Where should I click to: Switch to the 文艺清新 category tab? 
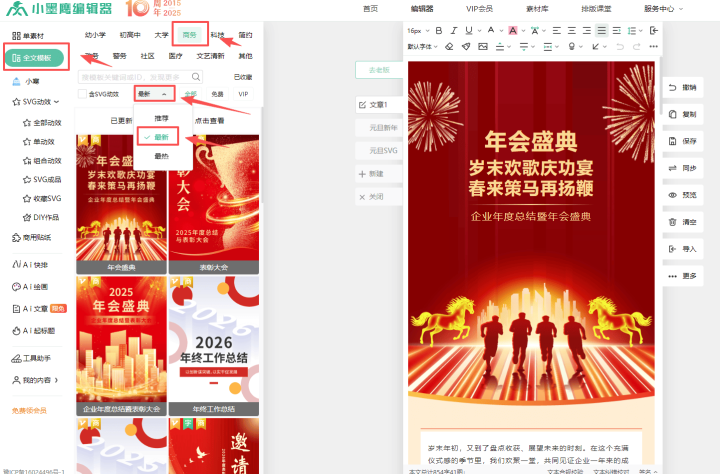210,56
